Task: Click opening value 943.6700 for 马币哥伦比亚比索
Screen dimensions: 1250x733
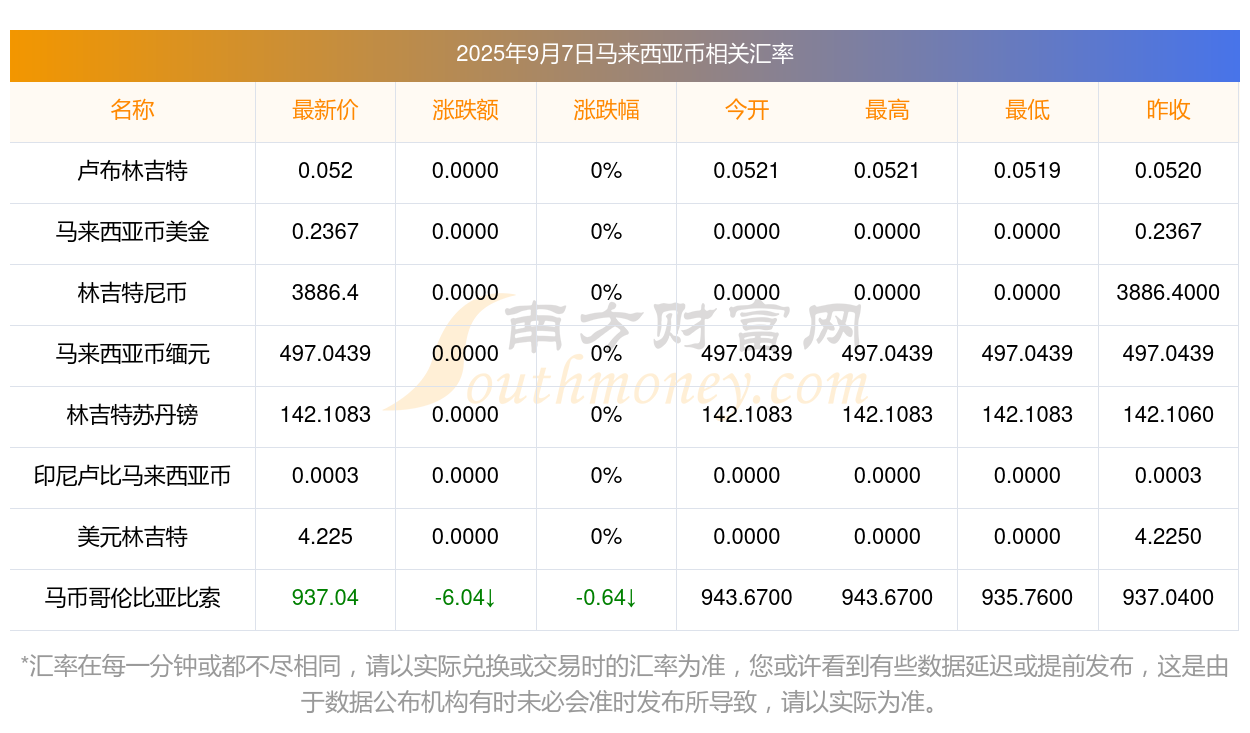Action: pyautogui.click(x=747, y=598)
